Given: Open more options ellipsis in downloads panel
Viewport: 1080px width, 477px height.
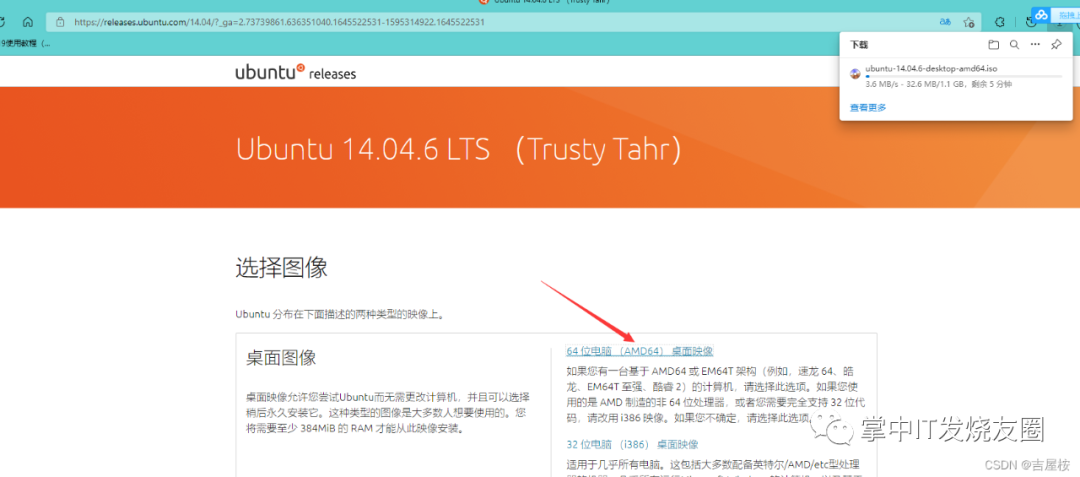Looking at the screenshot, I should [x=1035, y=45].
